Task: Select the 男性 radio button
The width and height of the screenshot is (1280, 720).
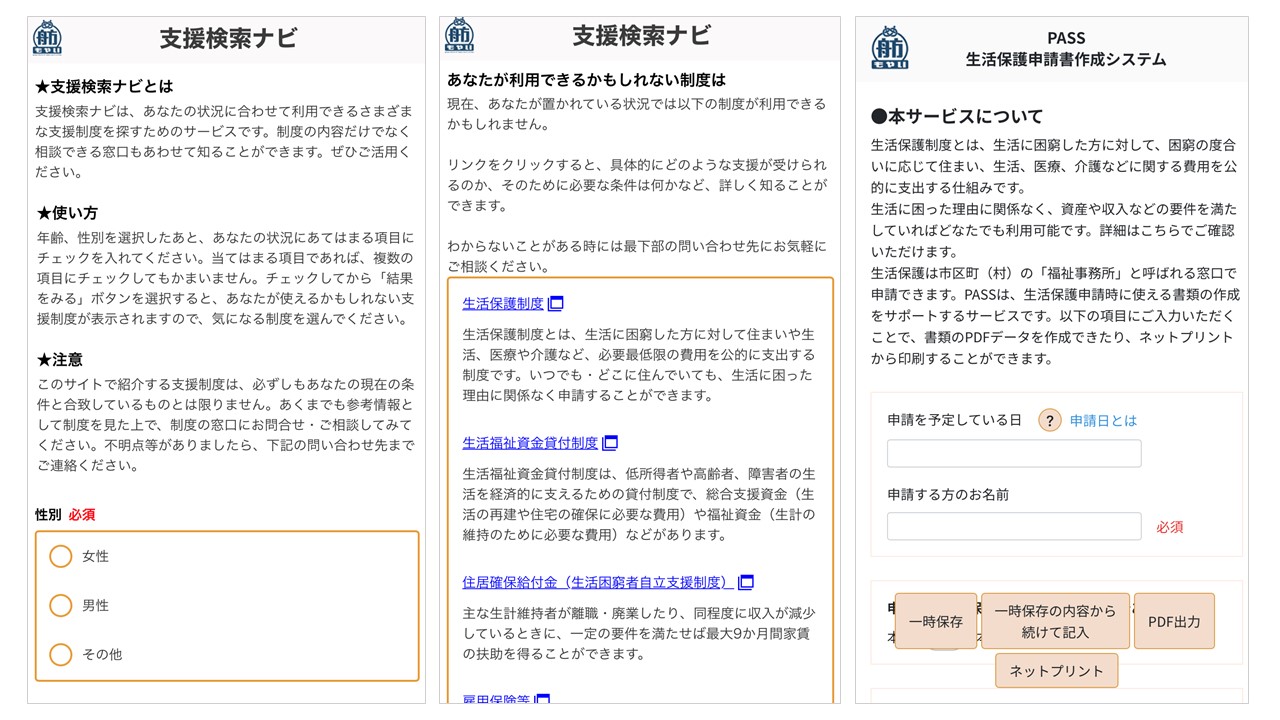Action: pos(61,605)
